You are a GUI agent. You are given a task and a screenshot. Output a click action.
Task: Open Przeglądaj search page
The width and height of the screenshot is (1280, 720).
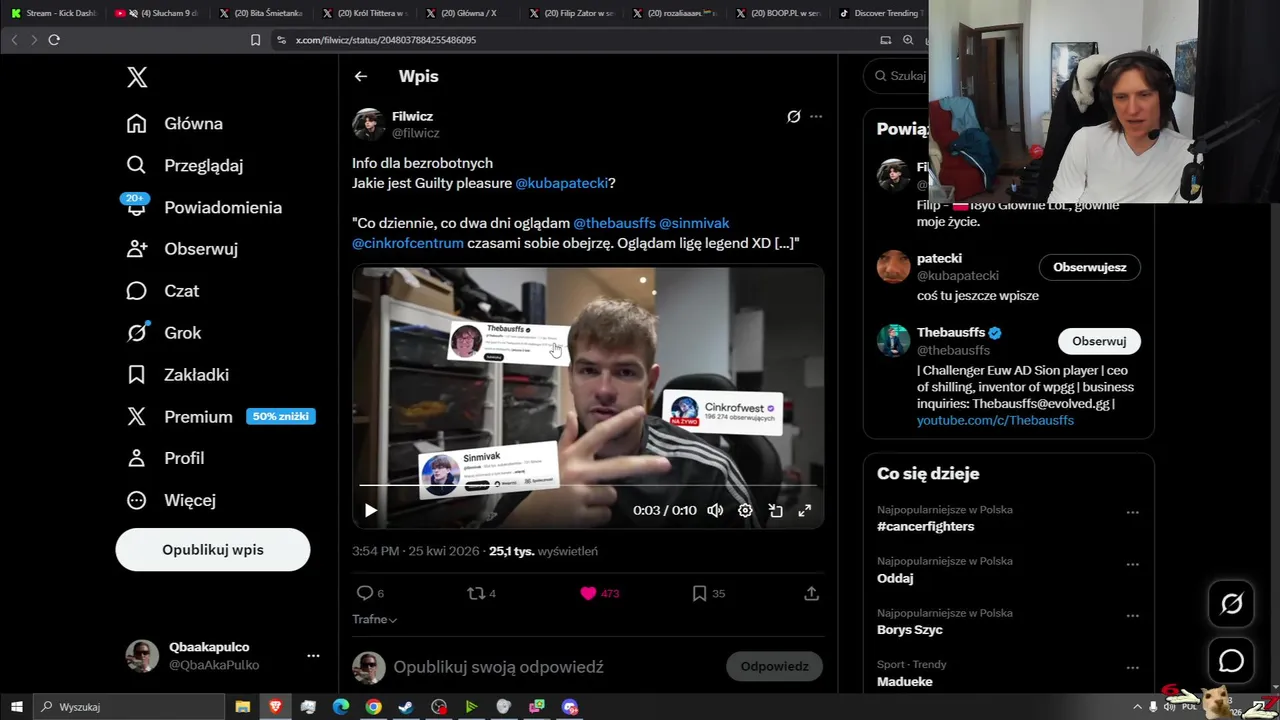pos(185,165)
